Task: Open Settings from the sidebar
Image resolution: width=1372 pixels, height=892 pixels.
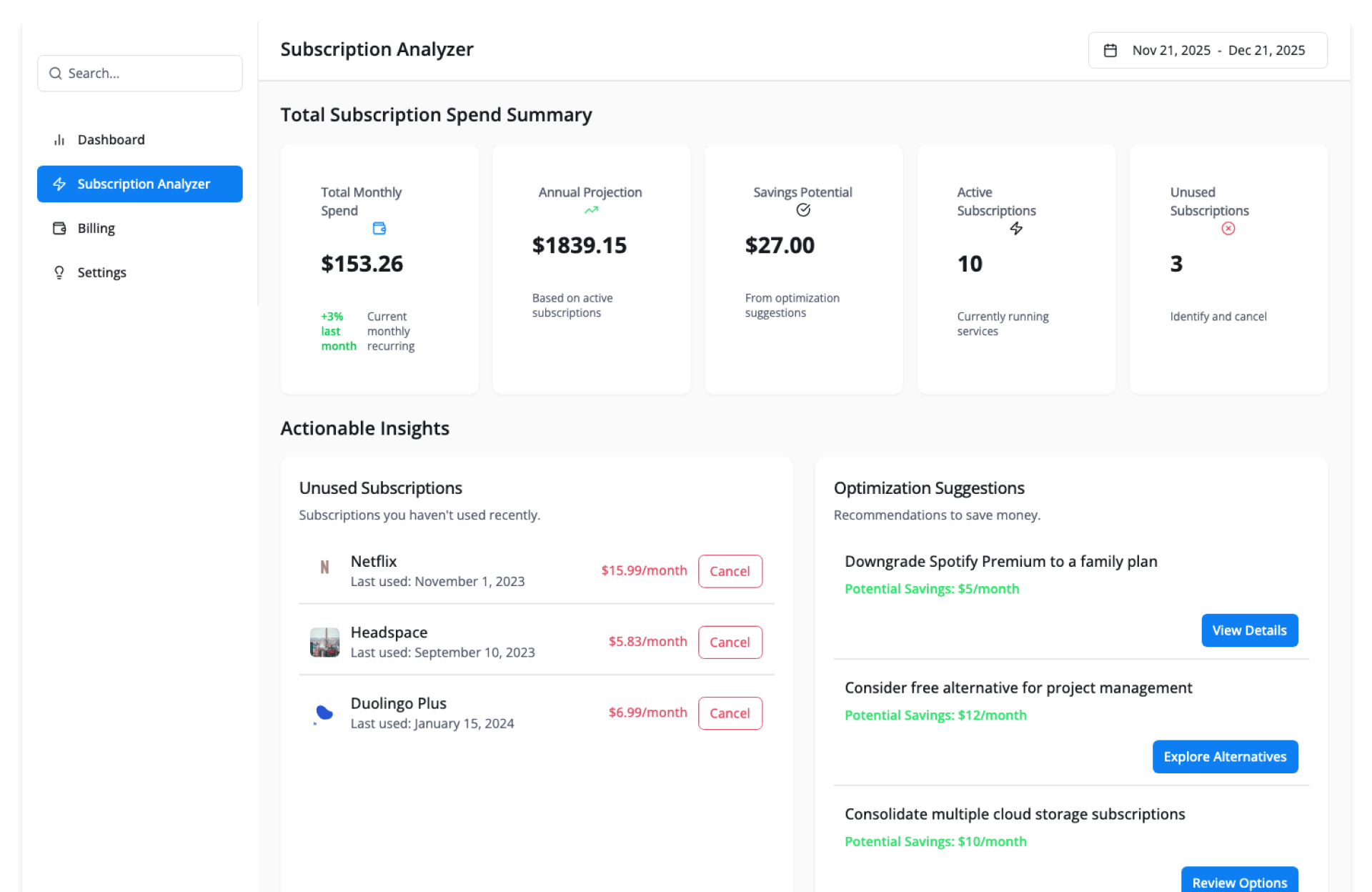Action: click(x=101, y=273)
